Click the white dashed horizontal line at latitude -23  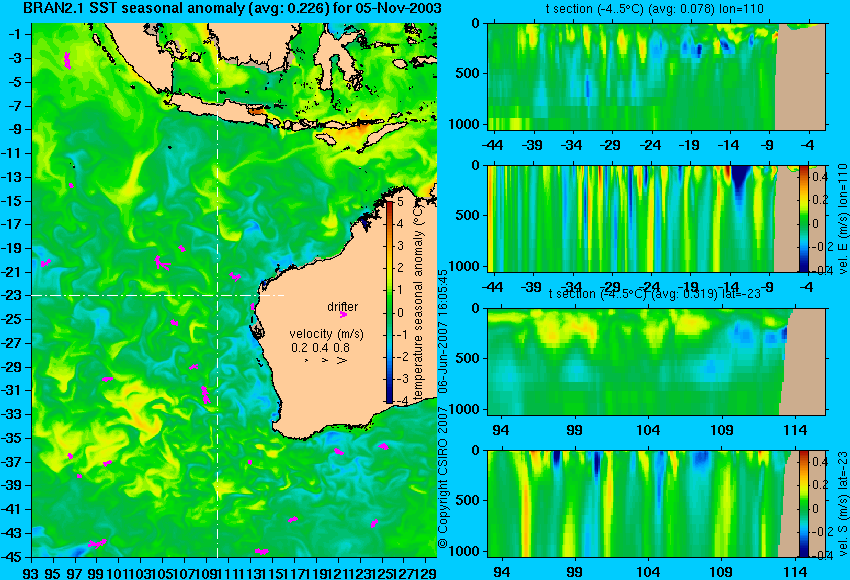(x=157, y=295)
